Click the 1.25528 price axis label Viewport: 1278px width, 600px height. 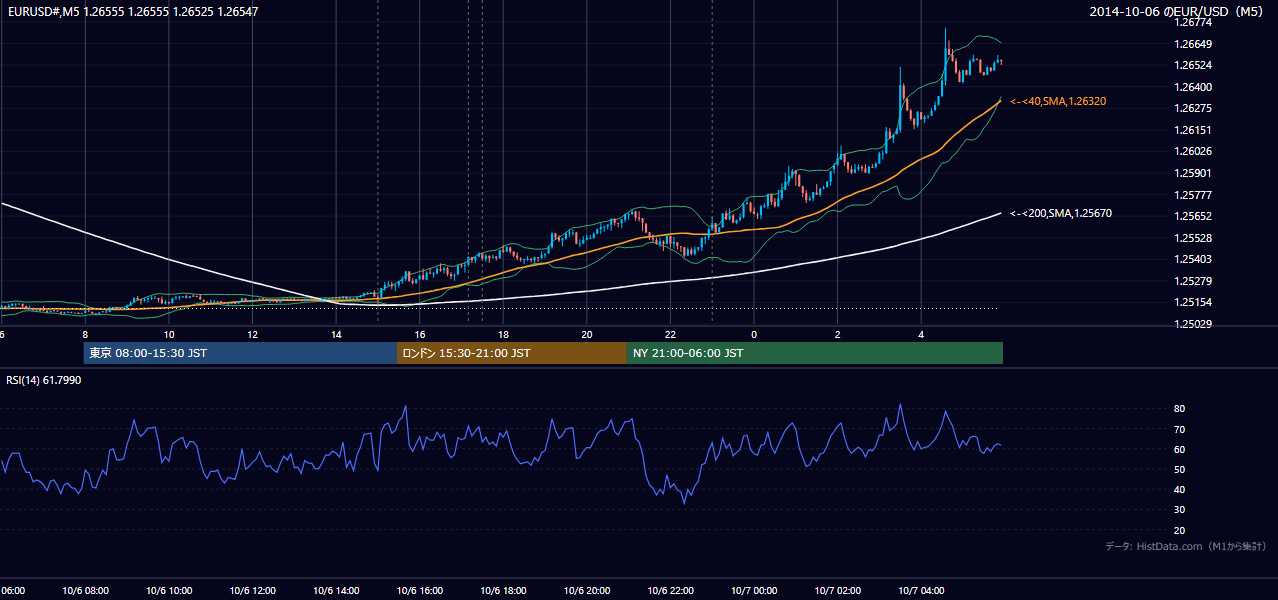[1193, 238]
